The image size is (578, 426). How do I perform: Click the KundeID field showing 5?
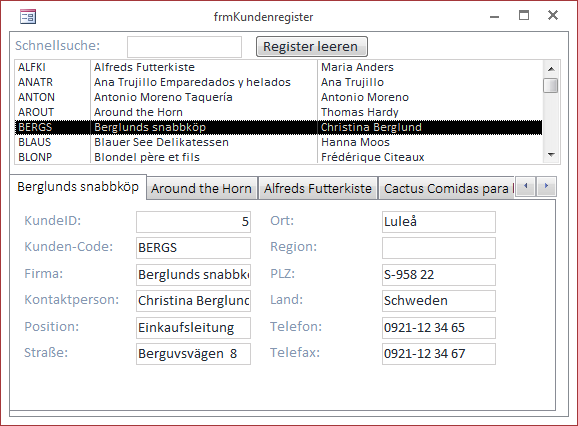(194, 222)
